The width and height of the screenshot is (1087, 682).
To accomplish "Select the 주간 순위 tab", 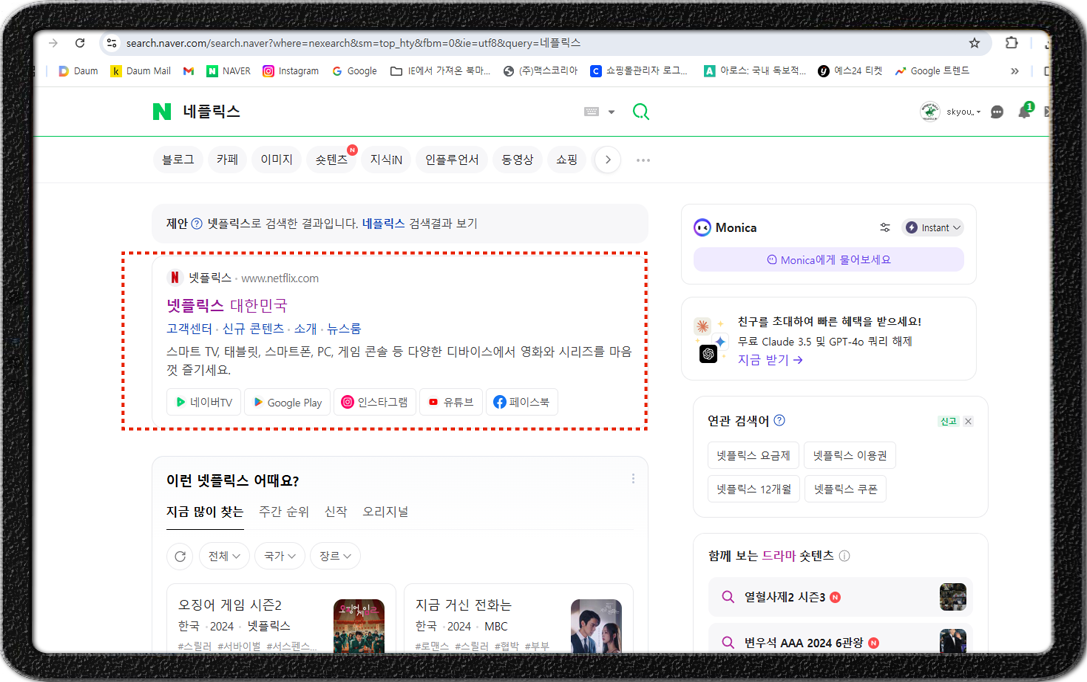I will [284, 512].
